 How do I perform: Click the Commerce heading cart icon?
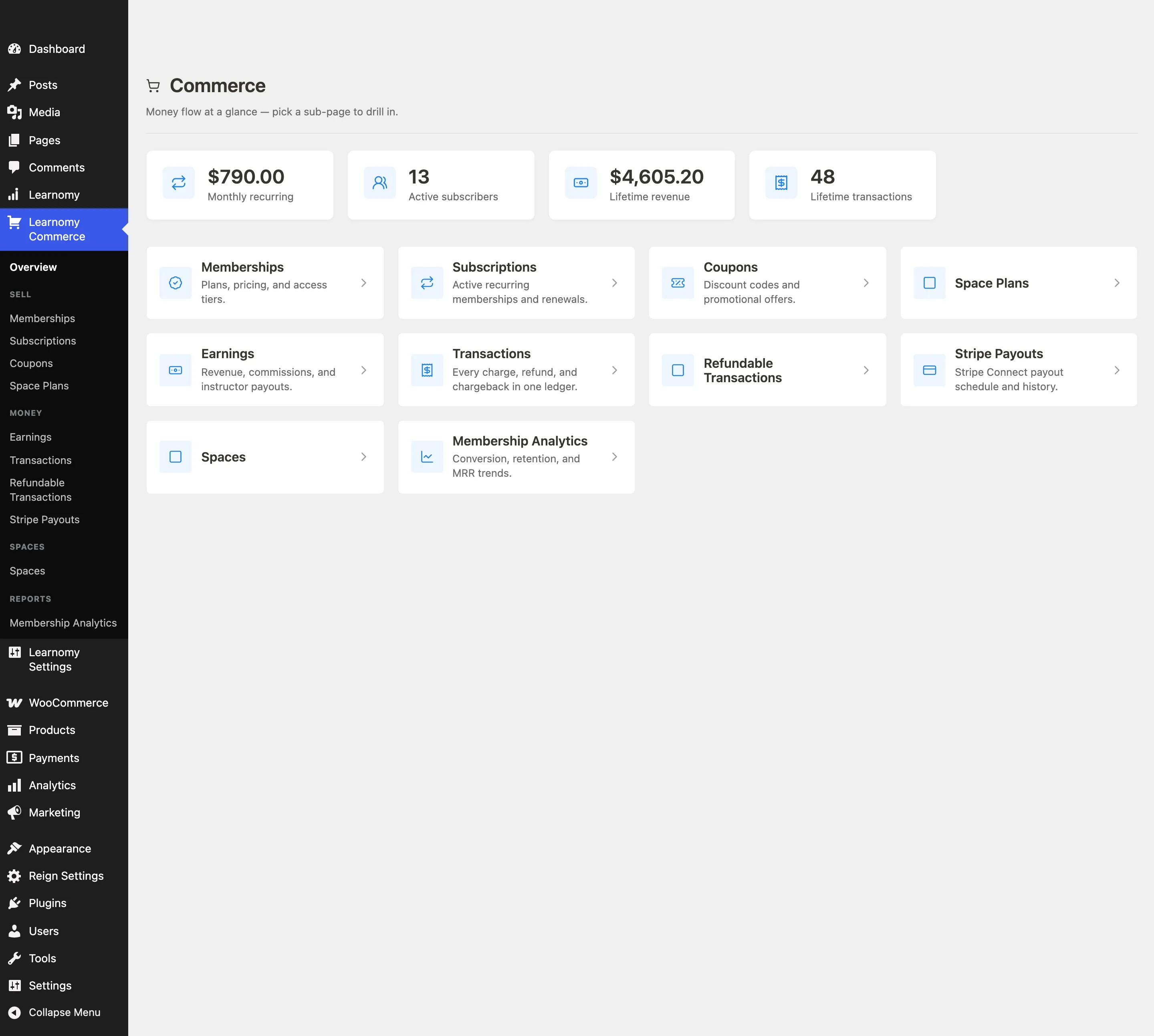(x=153, y=86)
